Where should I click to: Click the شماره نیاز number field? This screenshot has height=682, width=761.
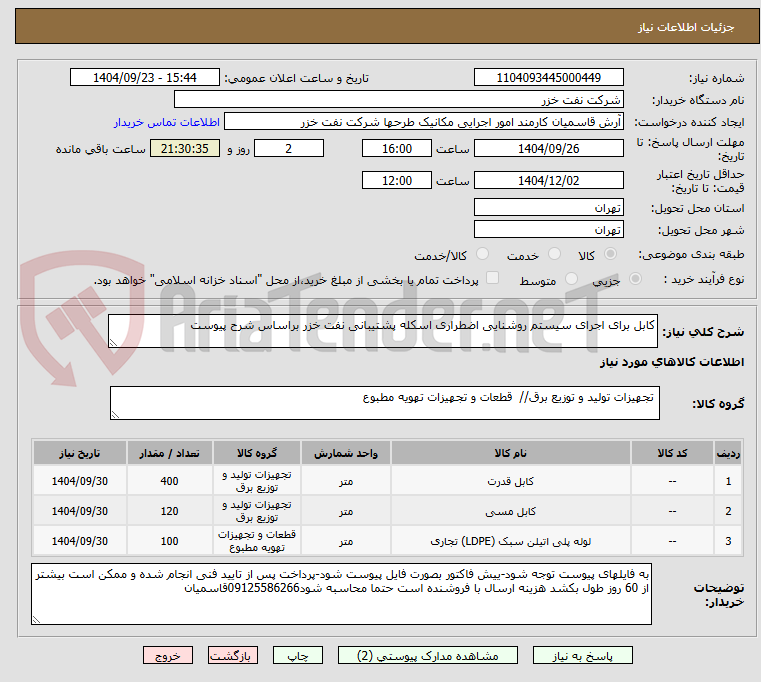click(548, 77)
